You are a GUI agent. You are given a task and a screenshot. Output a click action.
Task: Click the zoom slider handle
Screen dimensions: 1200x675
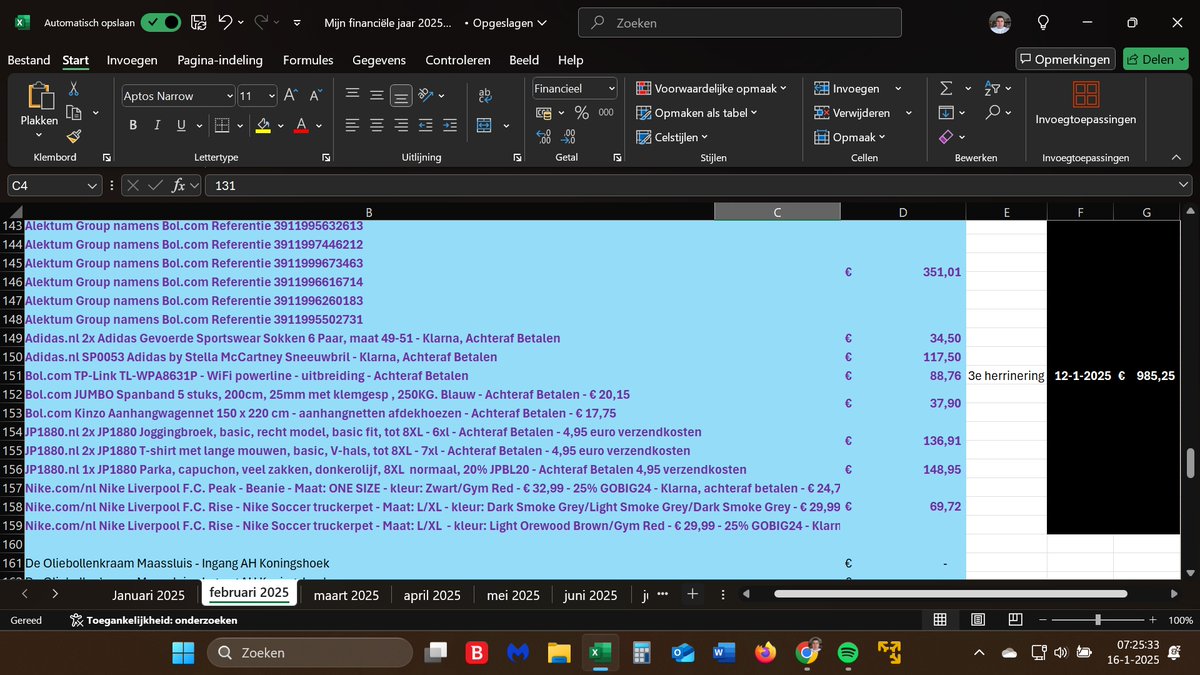1096,620
